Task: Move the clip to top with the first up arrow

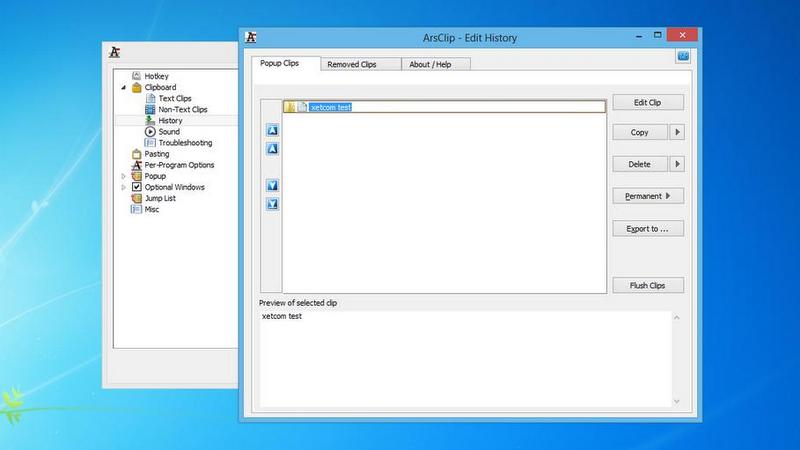Action: coord(272,130)
